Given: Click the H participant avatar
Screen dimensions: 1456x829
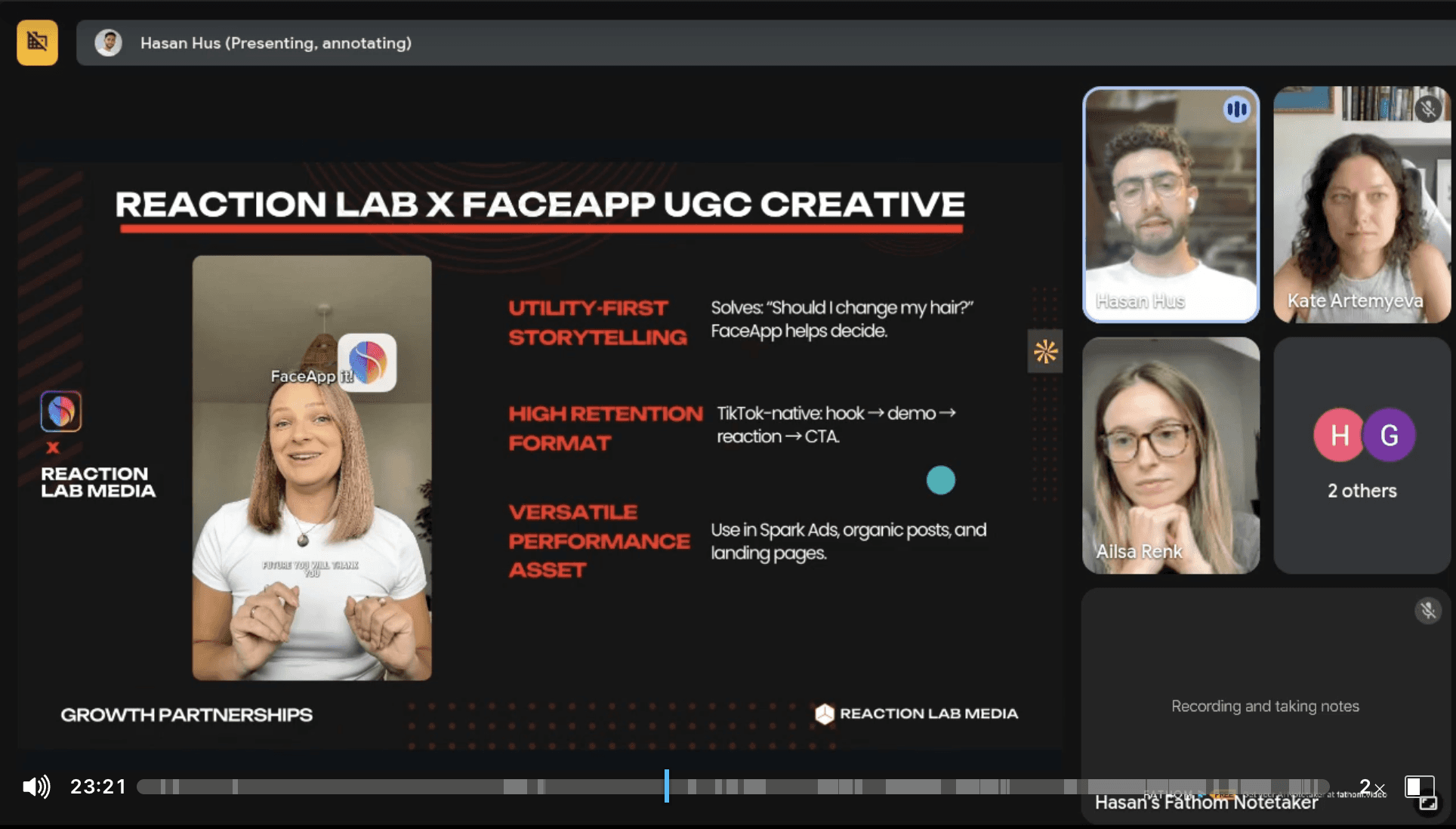Looking at the screenshot, I should tap(1339, 435).
